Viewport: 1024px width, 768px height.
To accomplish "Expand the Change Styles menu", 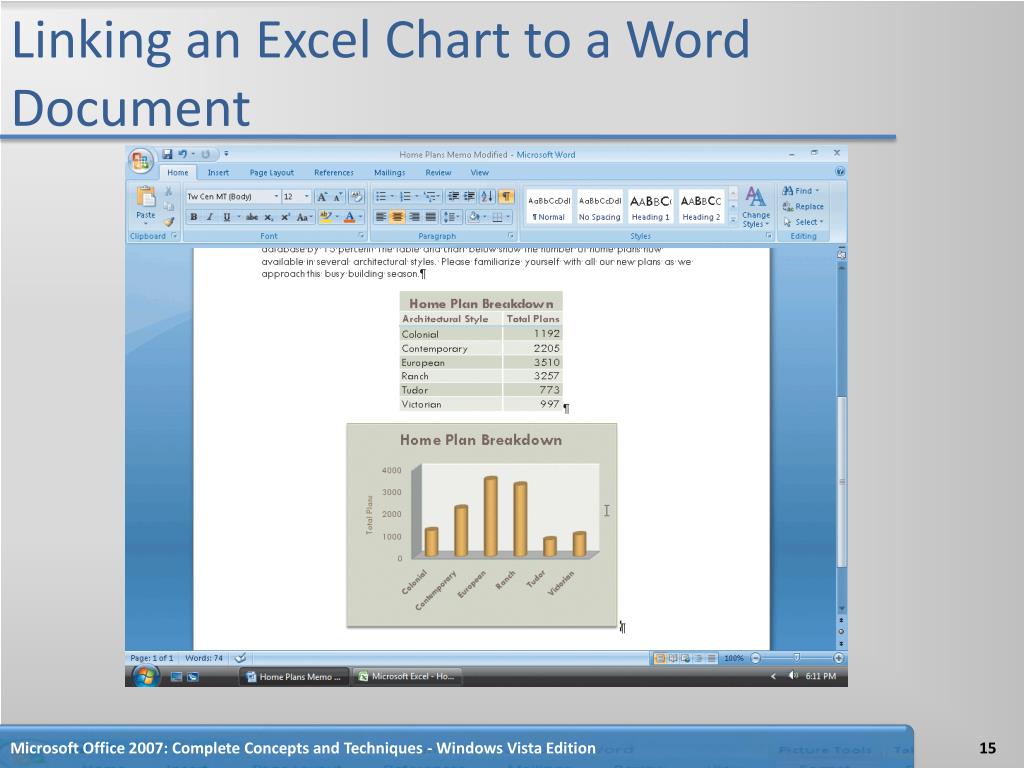I will (756, 207).
